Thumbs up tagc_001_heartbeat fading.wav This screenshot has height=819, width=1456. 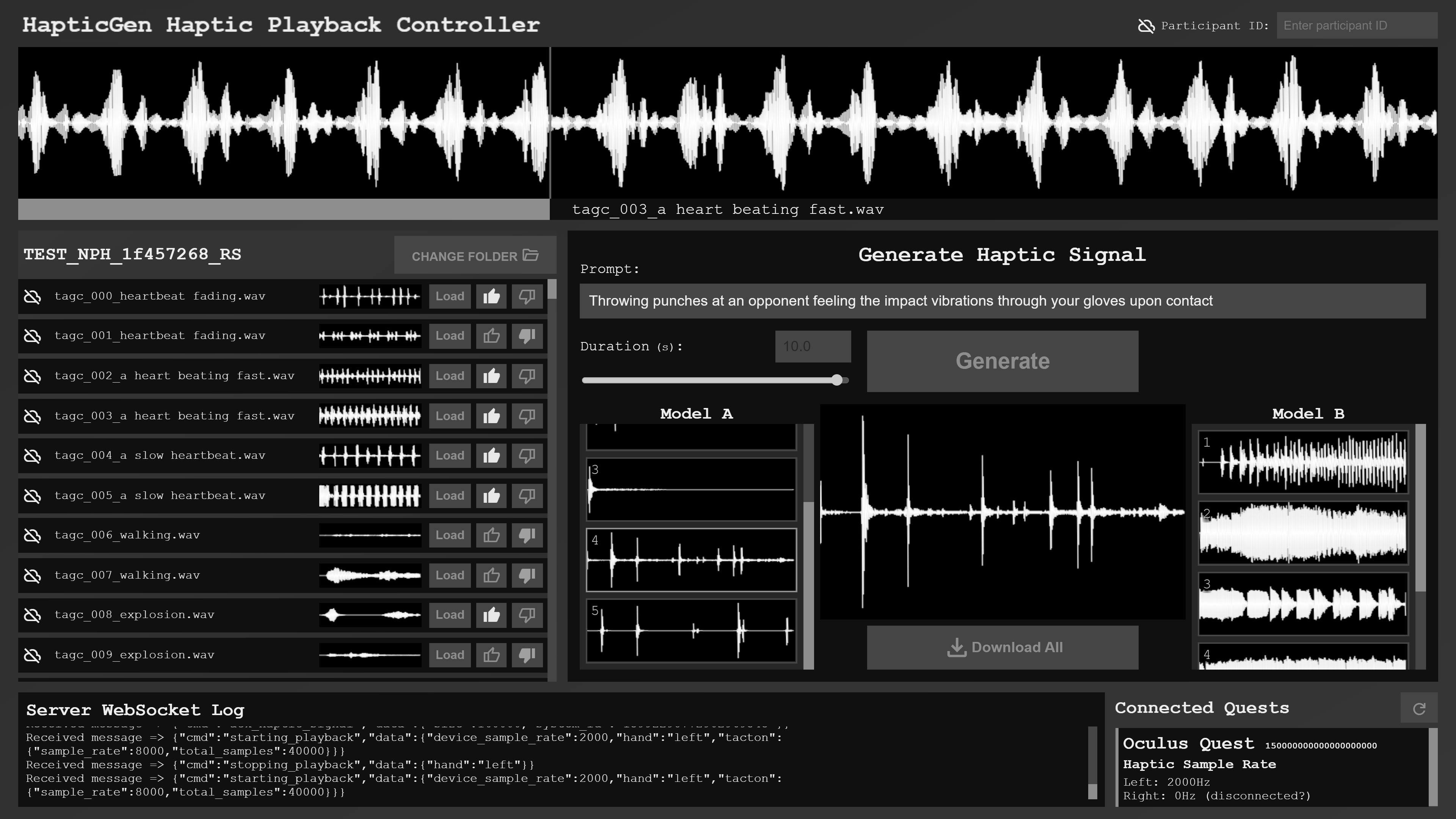coord(491,336)
